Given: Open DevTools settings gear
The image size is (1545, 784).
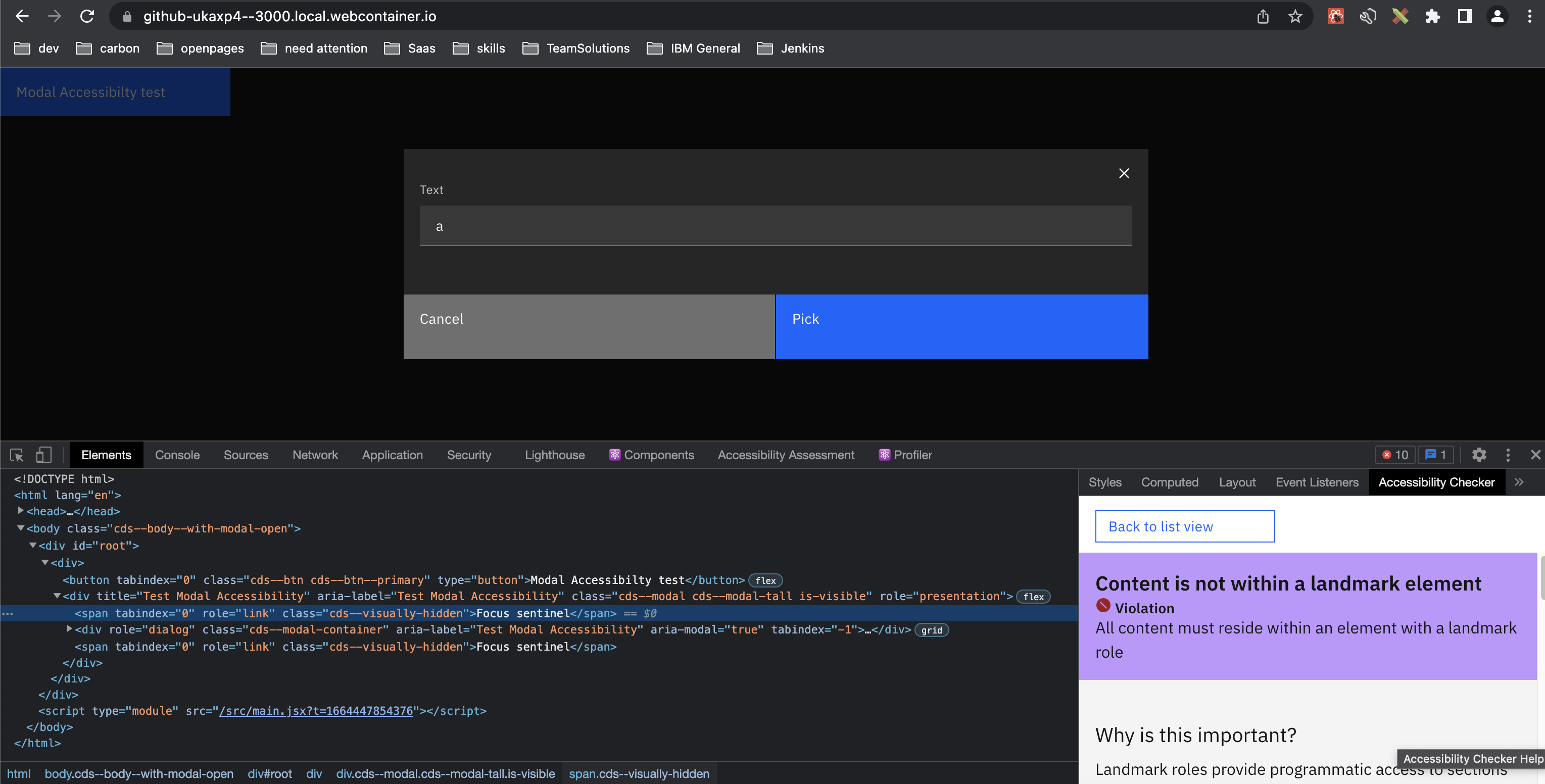Looking at the screenshot, I should point(1479,455).
